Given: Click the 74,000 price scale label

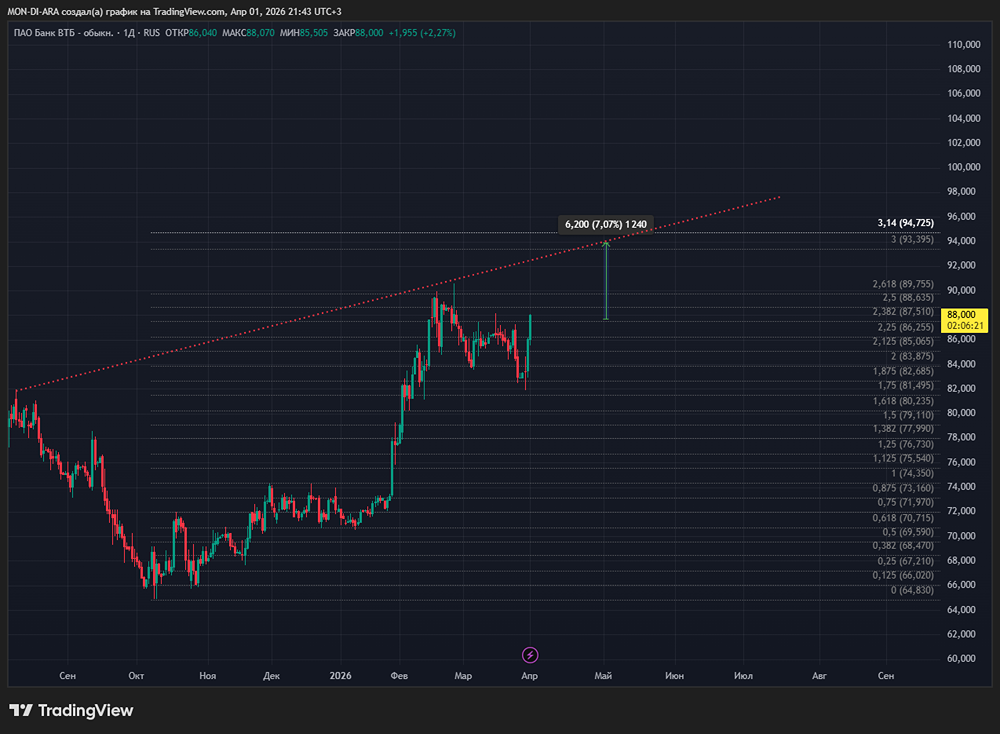Looking at the screenshot, I should tap(962, 487).
